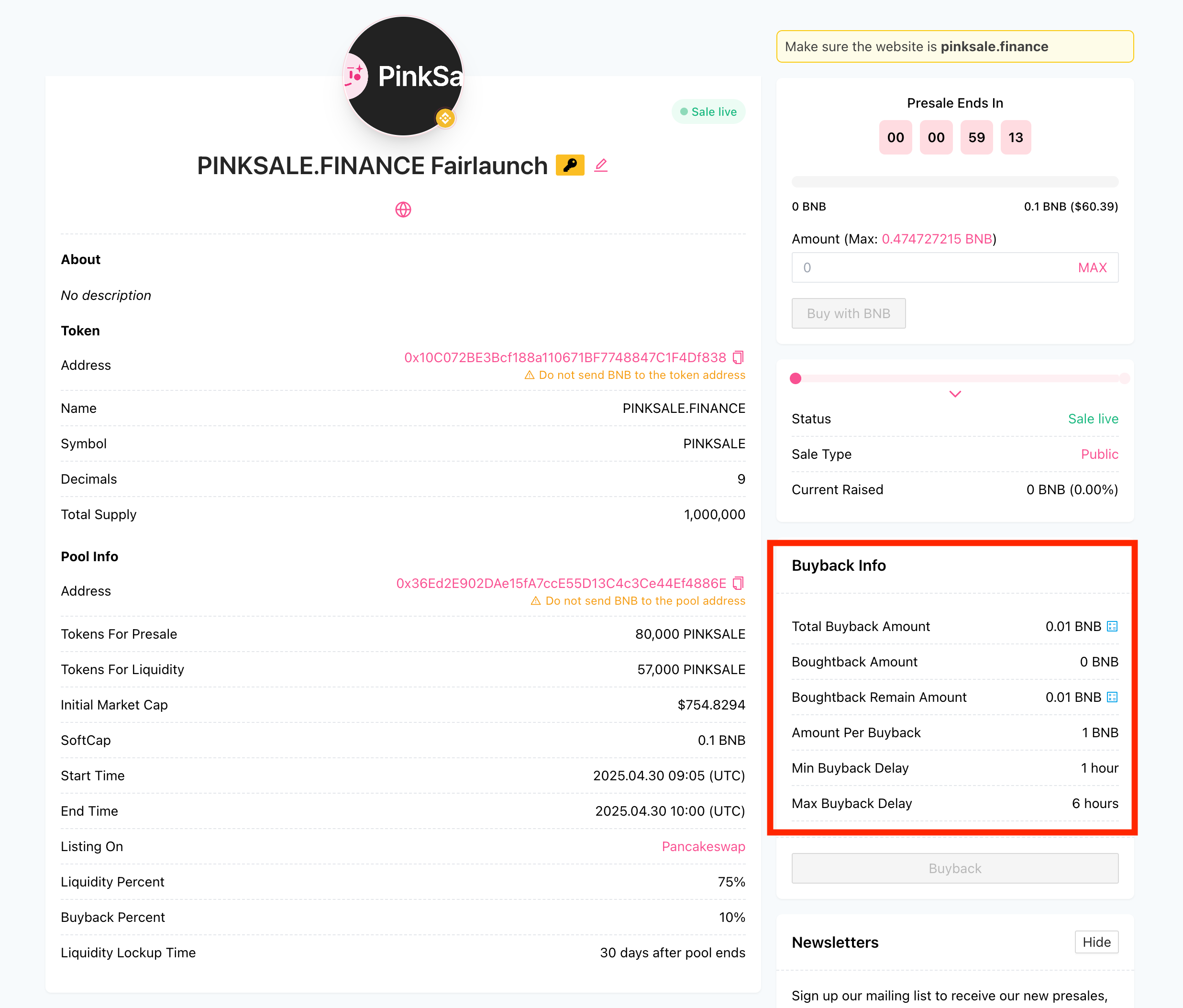The height and width of the screenshot is (1008, 1183).
Task: Click the pool address 0x36Ed2E902D link
Action: (561, 583)
